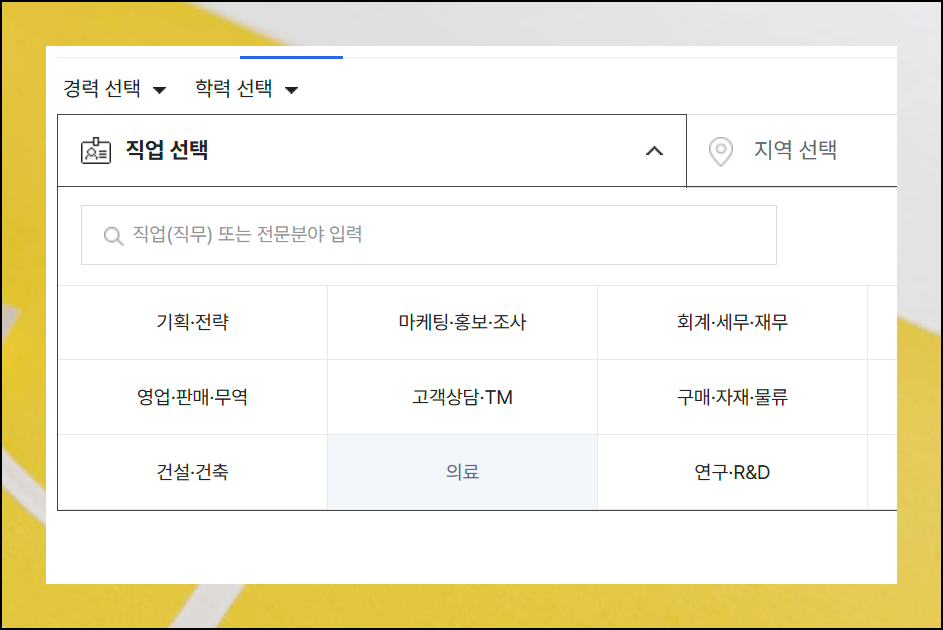Viewport: 943px width, 630px height.
Task: Open the 경력 선택 dropdown
Action: click(x=114, y=89)
